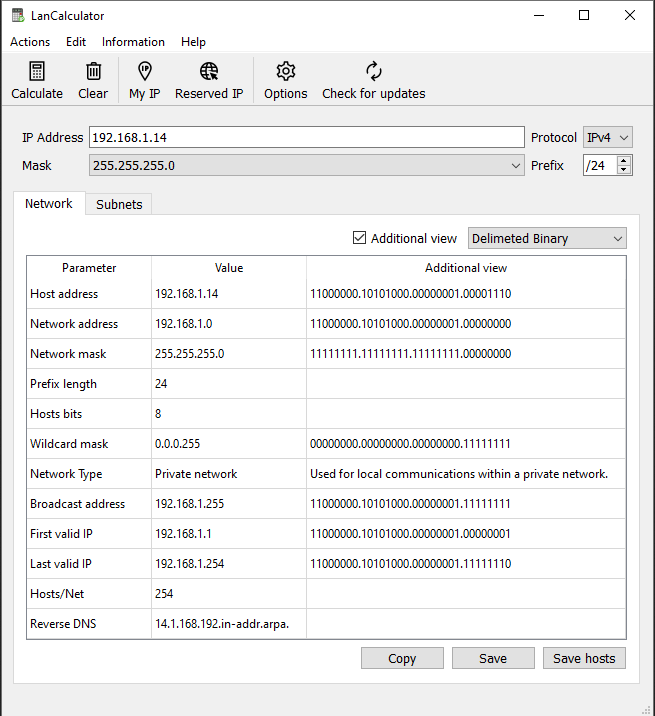Click the Parameter column header

click(x=89, y=268)
